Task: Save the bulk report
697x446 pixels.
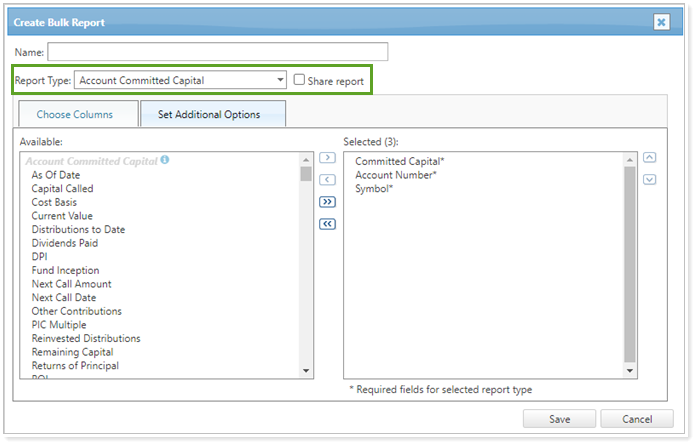Action: [x=559, y=419]
